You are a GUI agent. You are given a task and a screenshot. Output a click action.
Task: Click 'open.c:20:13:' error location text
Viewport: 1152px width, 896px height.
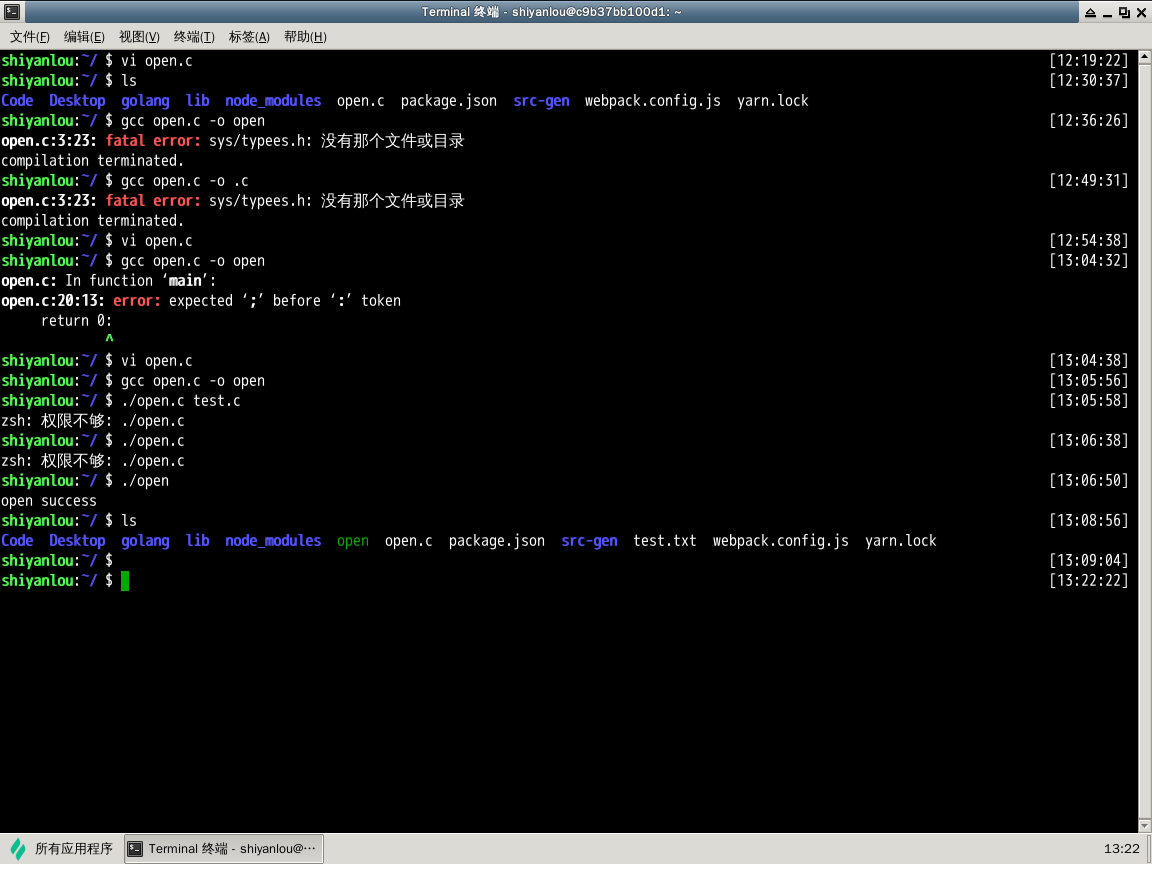point(52,301)
